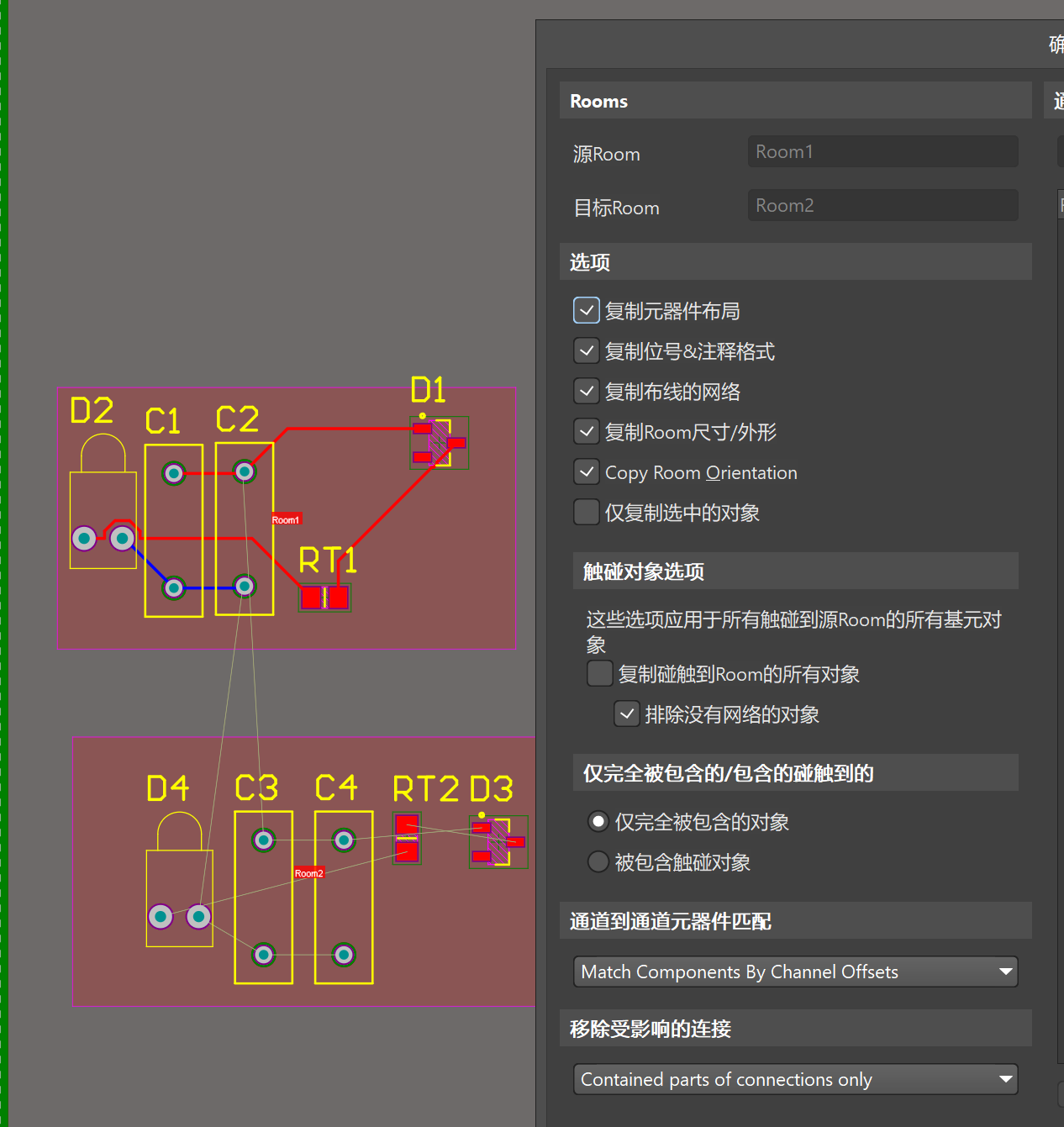Viewport: 1064px width, 1127px height.
Task: Select the RT2 component pads
Action: coord(407,838)
